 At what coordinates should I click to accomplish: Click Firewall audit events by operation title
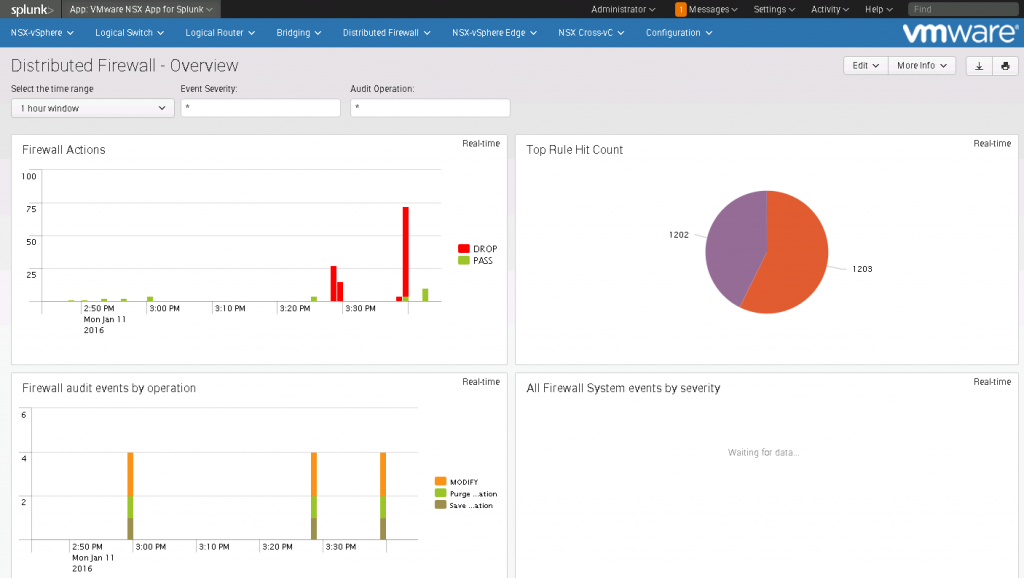pos(109,388)
